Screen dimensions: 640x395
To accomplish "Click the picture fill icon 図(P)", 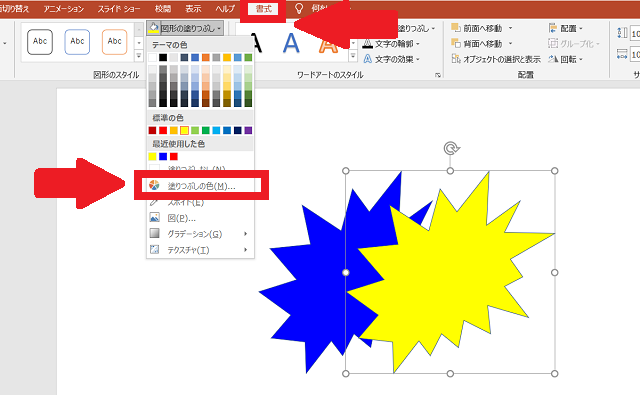I will pyautogui.click(x=154, y=217).
